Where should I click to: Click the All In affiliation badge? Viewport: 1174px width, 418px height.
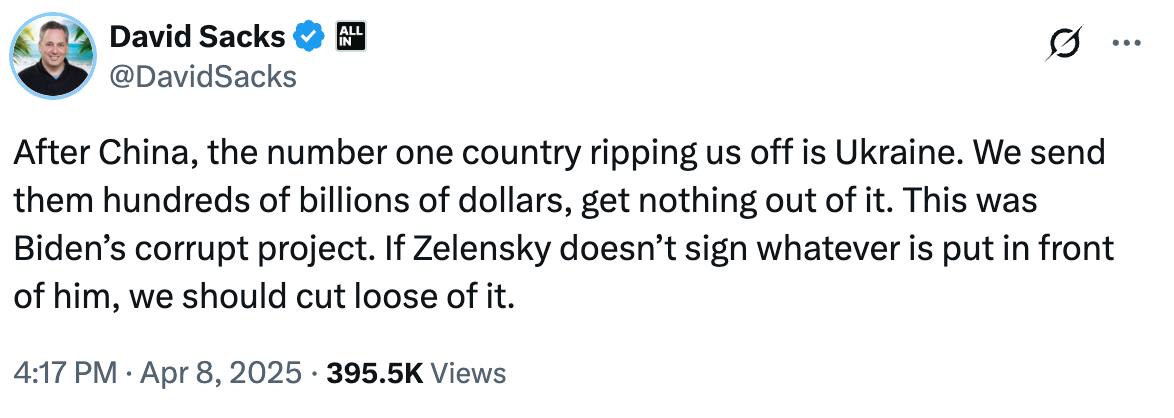coord(353,37)
